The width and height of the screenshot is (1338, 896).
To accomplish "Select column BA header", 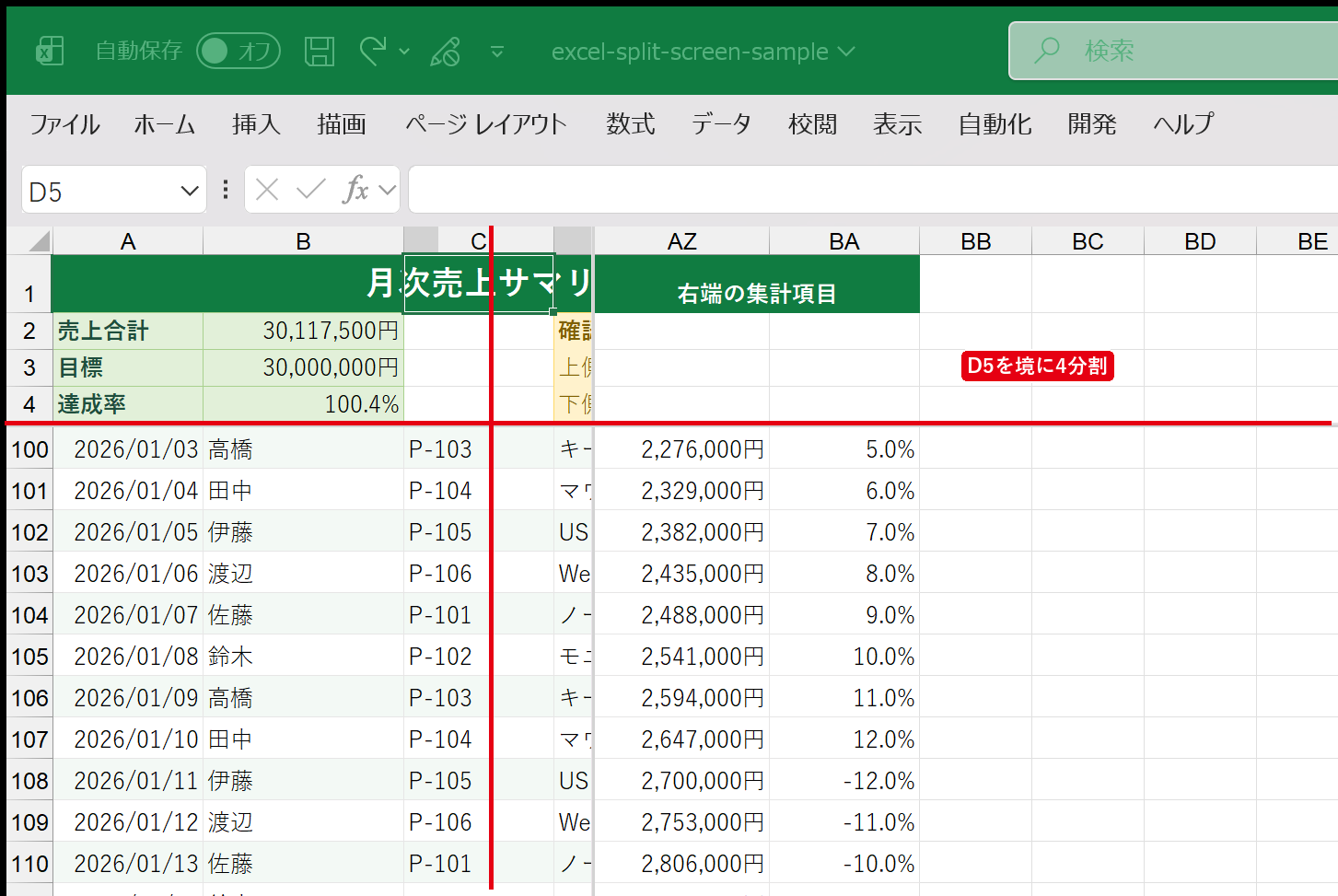I will click(844, 241).
